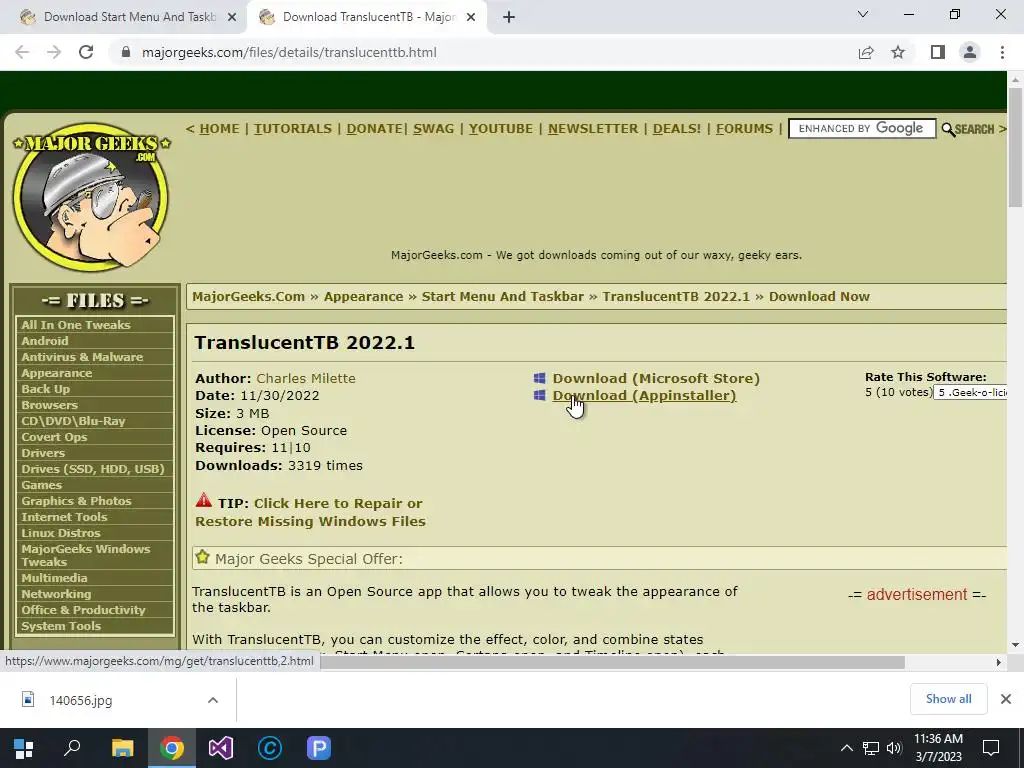The height and width of the screenshot is (768, 1024).
Task: Click the browser back arrow
Action: 22,52
